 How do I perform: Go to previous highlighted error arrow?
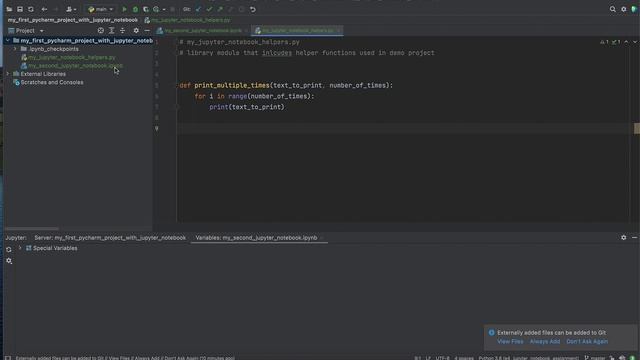[x=626, y=42]
